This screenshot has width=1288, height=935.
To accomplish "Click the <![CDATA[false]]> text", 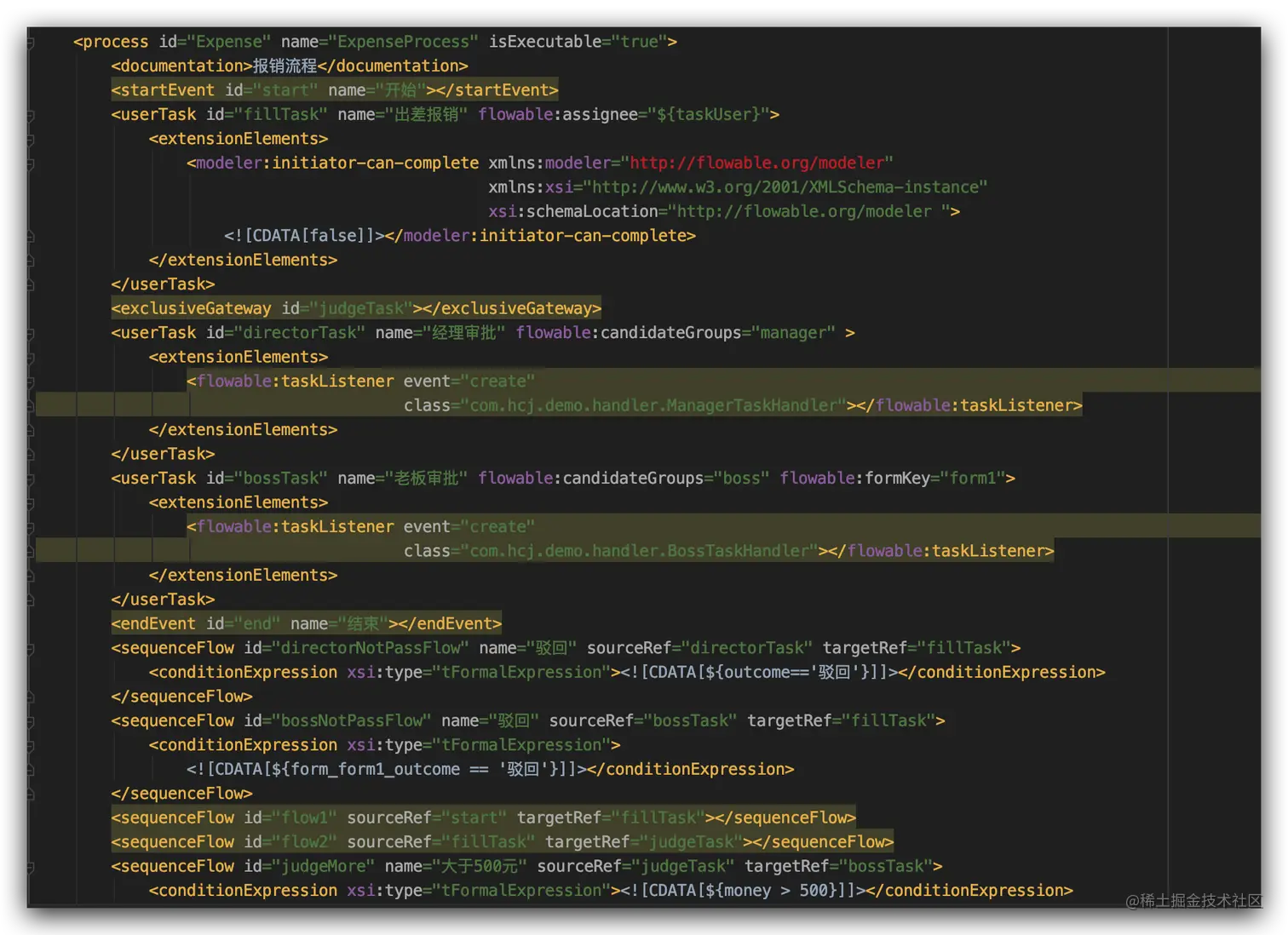I will [x=304, y=236].
